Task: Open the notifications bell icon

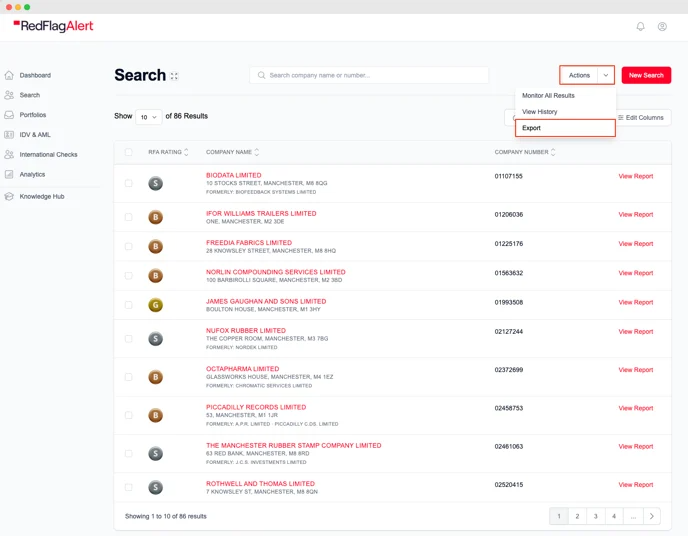Action: point(640,27)
